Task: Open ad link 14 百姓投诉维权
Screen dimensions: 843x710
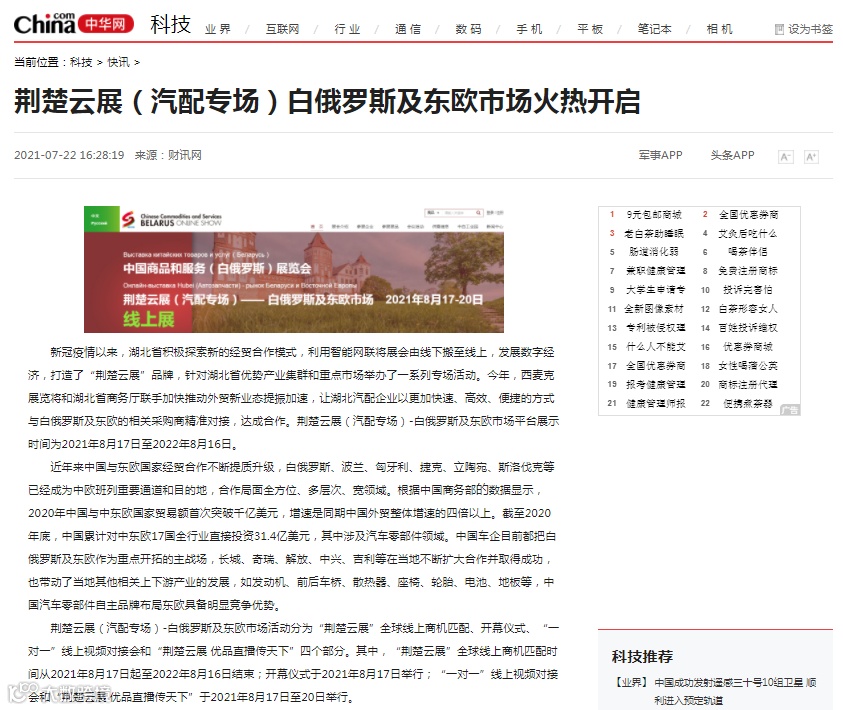Action: tap(748, 327)
